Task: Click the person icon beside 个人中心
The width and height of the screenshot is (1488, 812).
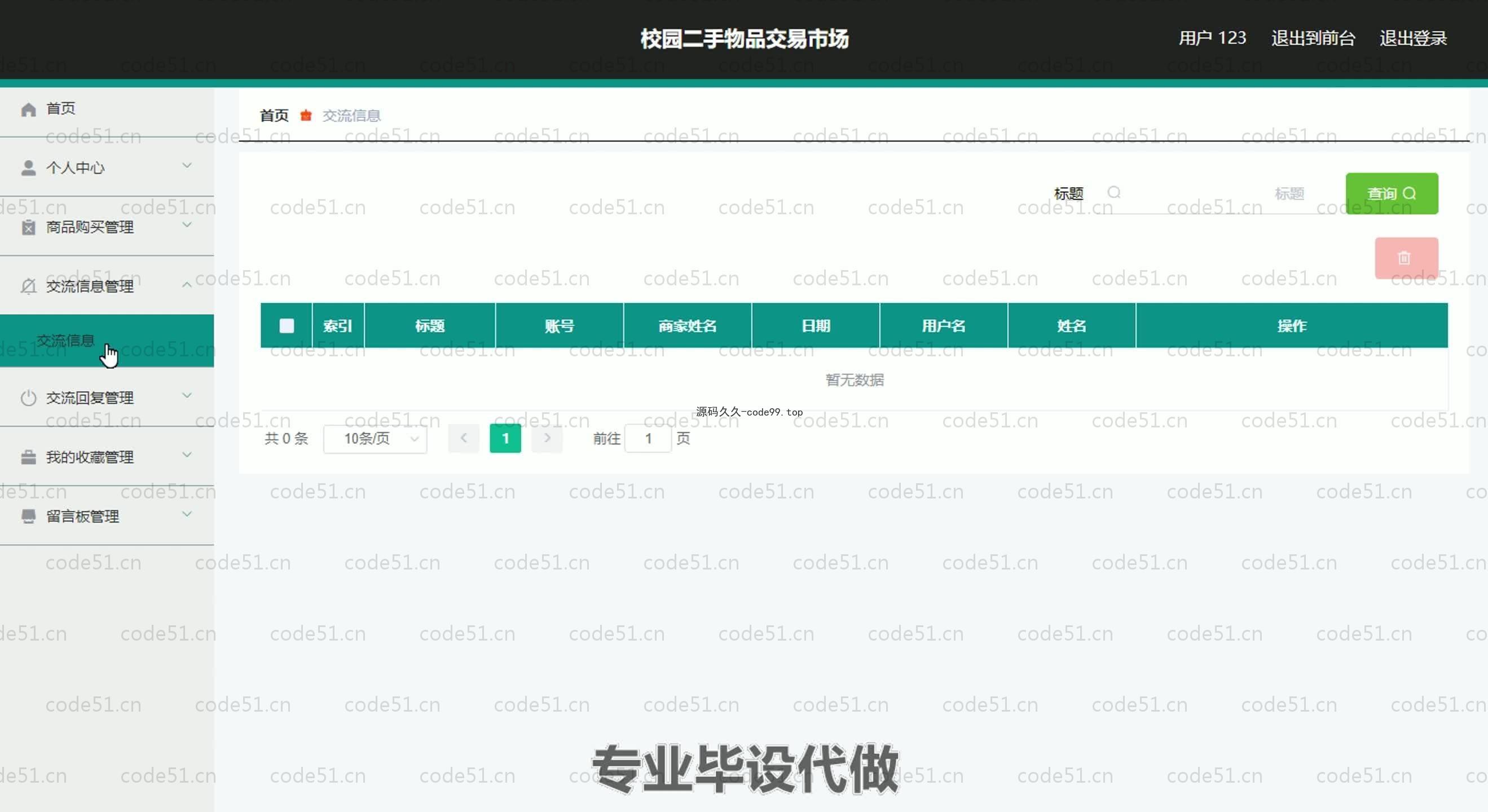Action: [x=28, y=168]
